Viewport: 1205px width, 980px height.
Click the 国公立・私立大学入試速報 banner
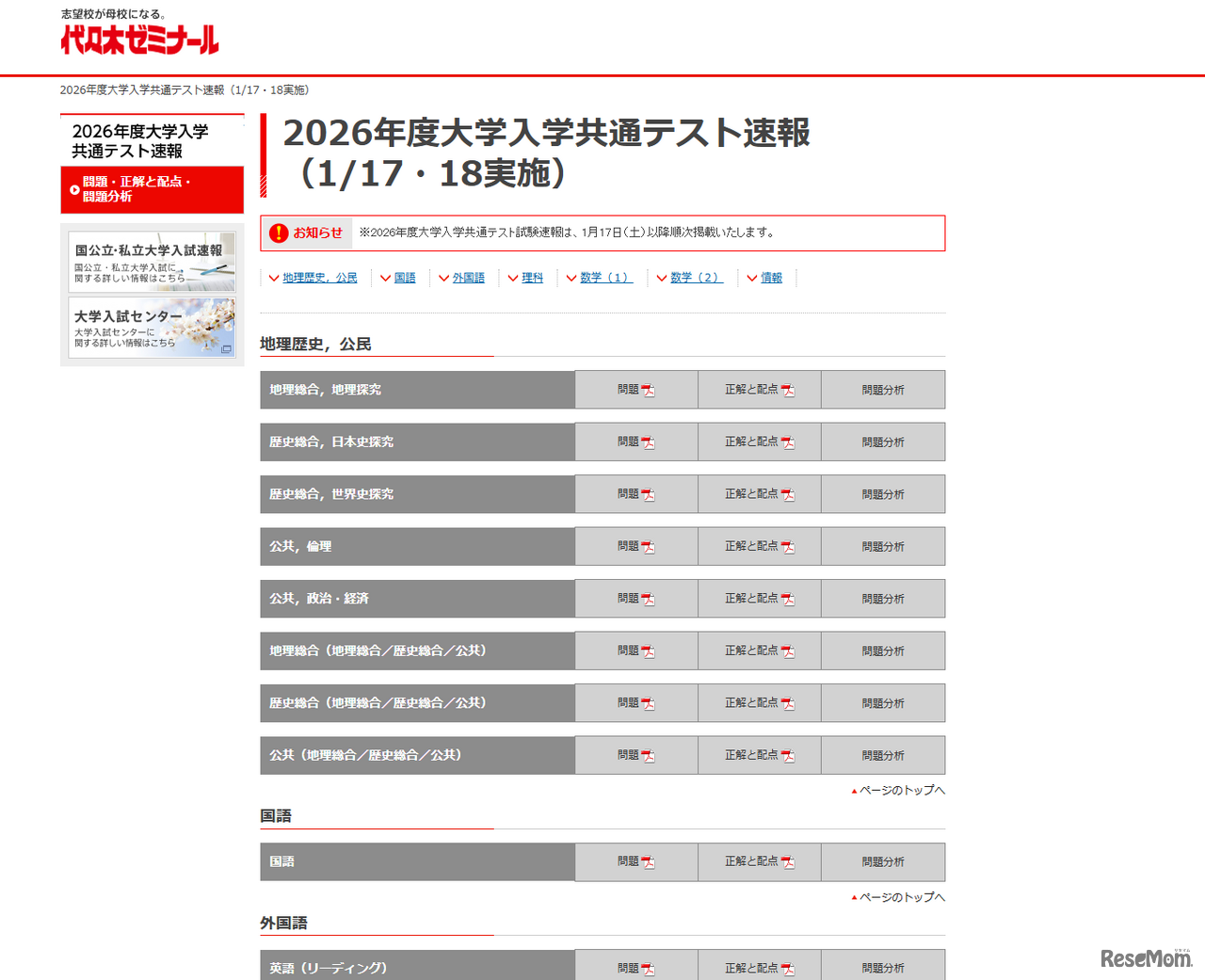point(152,261)
